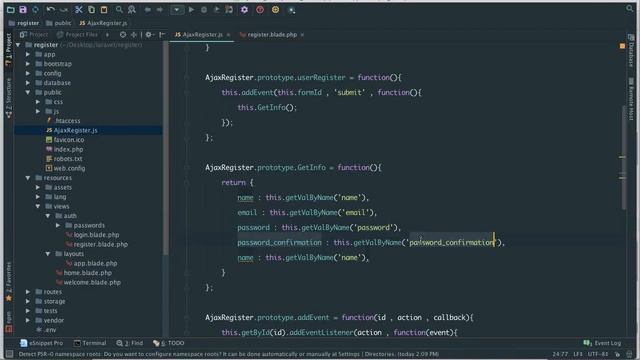This screenshot has width=640, height=360.
Task: Collapse the public folder
Action: pos(28,93)
